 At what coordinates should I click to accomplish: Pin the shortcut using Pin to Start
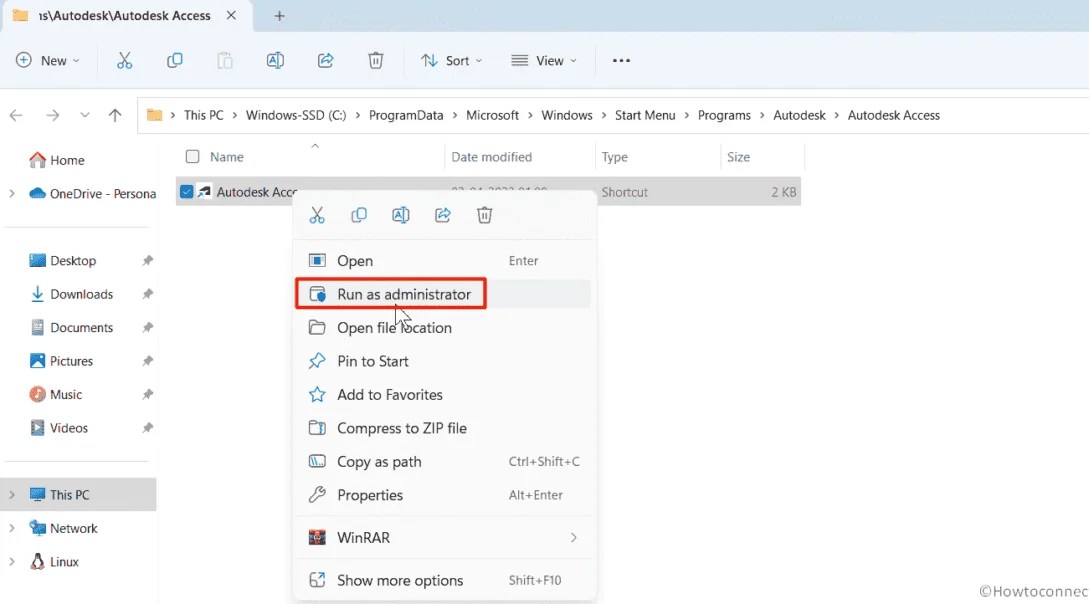[x=371, y=361]
